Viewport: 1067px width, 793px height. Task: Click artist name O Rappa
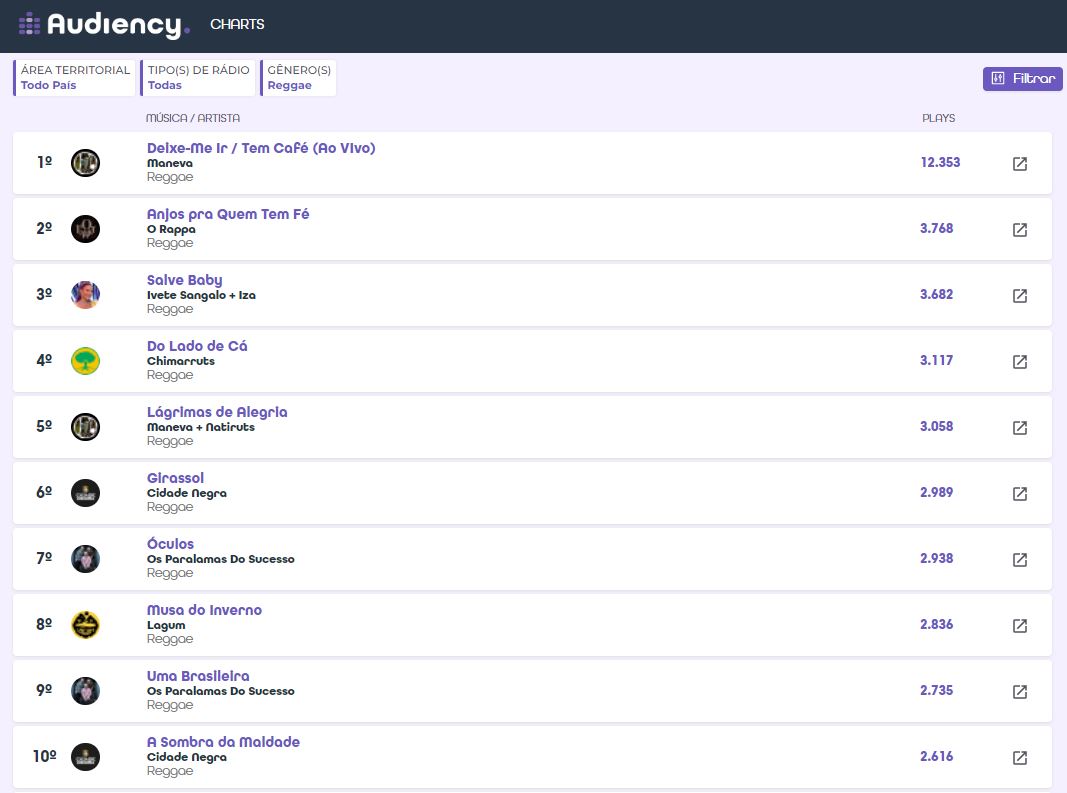tap(171, 229)
